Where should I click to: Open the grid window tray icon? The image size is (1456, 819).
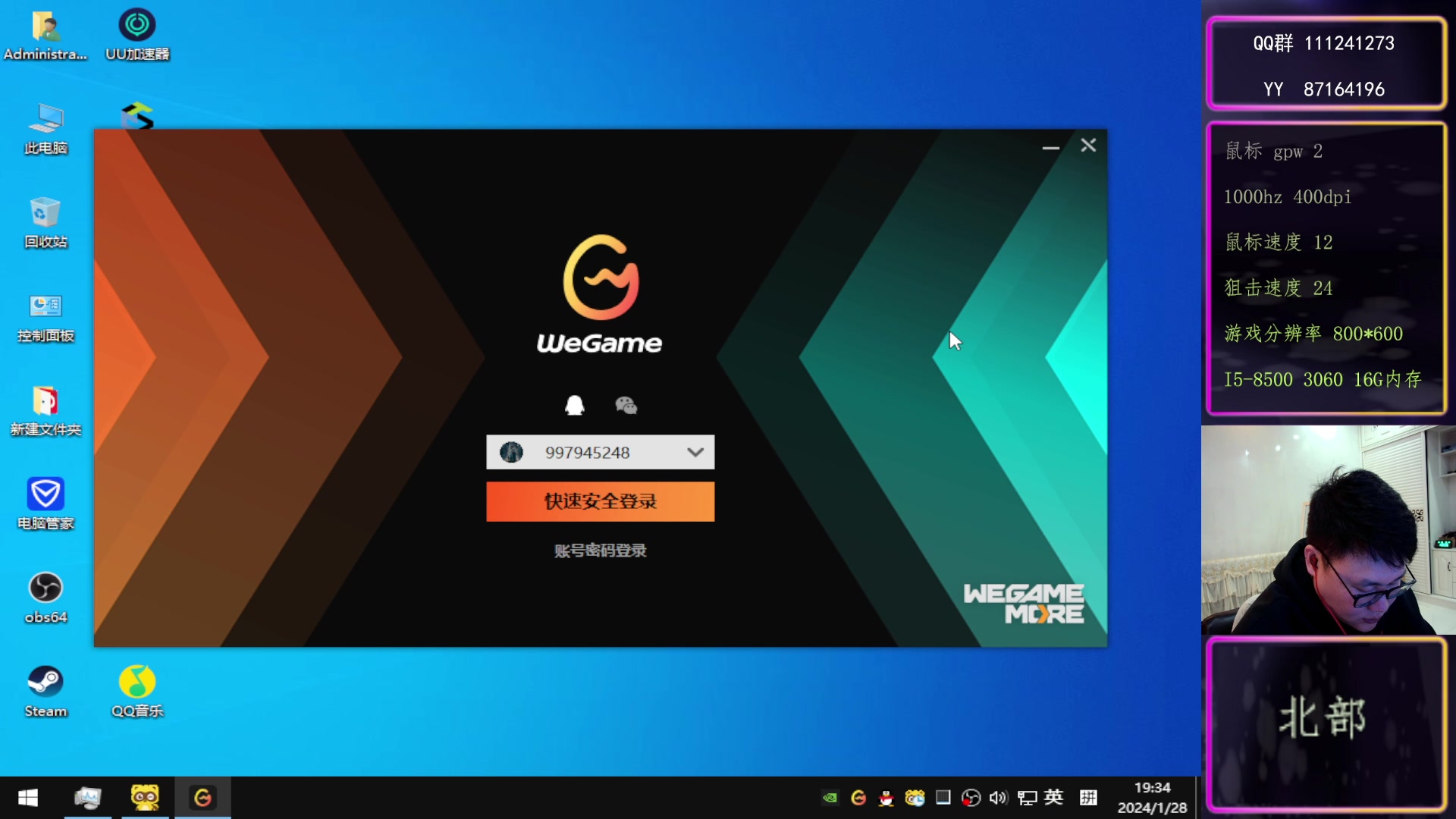coord(943,797)
